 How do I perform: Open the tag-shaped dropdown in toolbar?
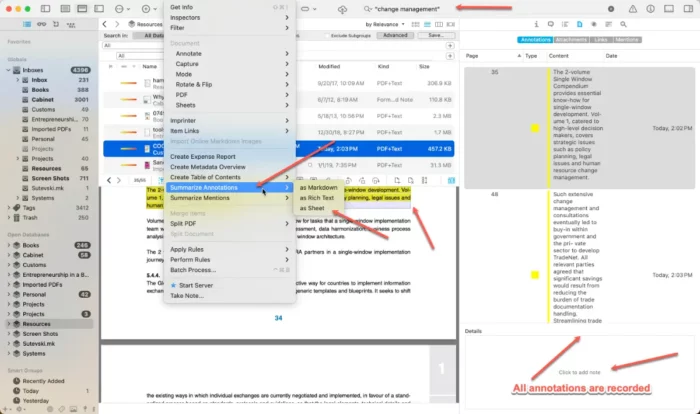308,9
